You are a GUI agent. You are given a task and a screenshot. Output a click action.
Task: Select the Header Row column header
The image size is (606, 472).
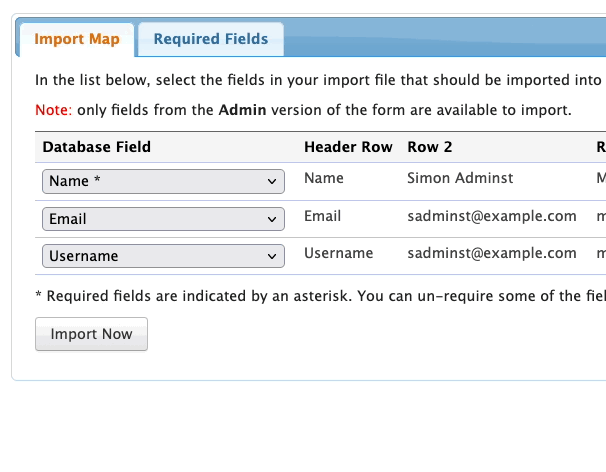348,147
